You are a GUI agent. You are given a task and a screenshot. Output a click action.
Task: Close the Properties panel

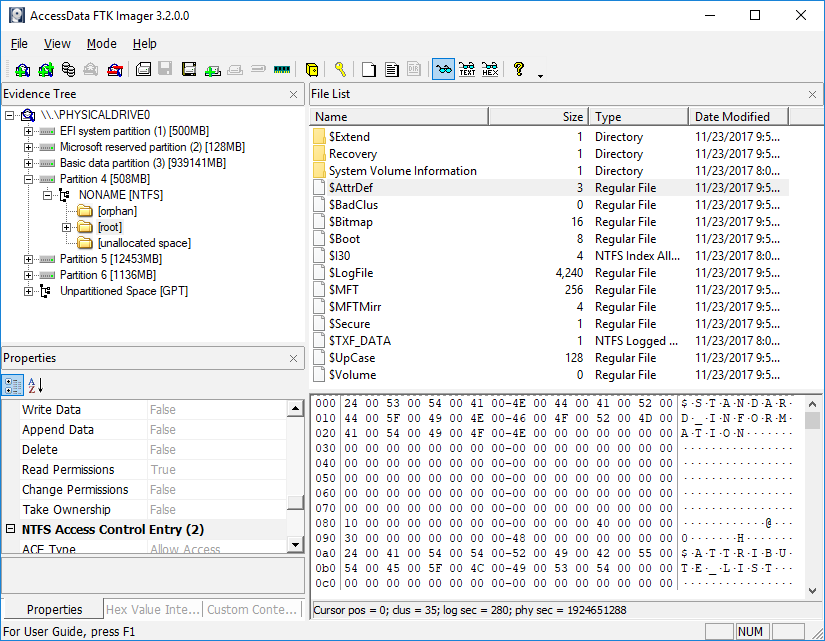pyautogui.click(x=294, y=359)
